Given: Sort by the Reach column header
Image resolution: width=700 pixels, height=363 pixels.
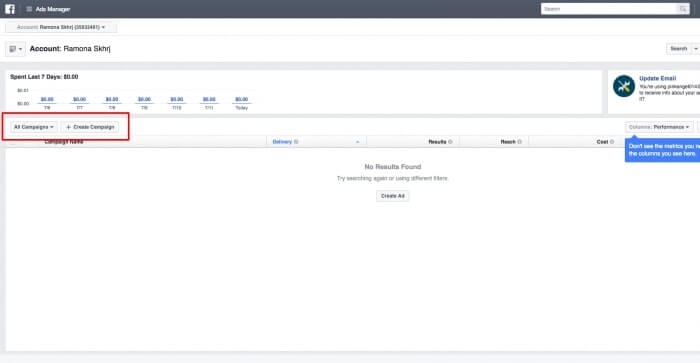Looking at the screenshot, I should (508, 142).
